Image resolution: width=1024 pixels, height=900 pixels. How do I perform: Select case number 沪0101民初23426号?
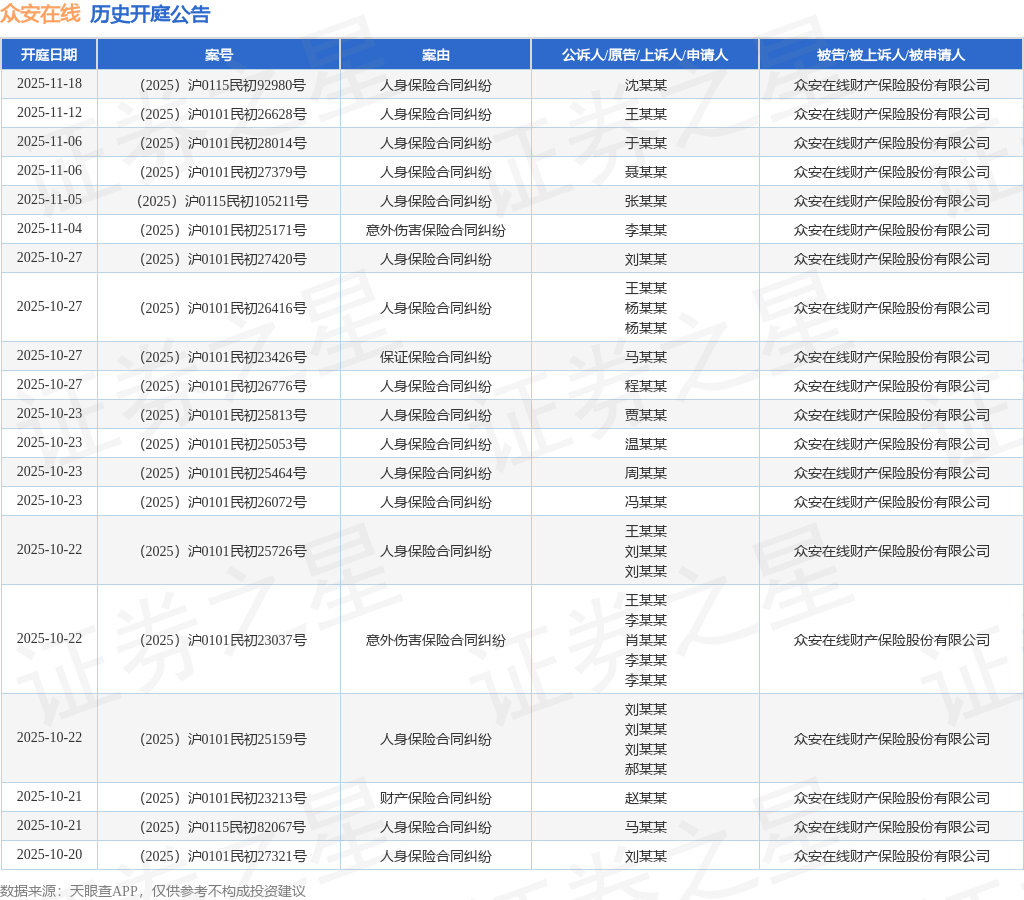[247, 357]
